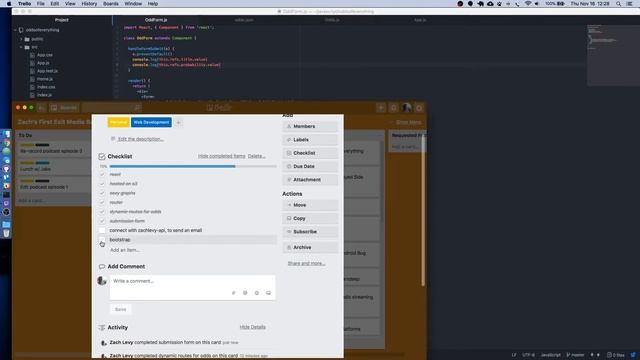Open the Trello profile avatar menu

point(406,108)
